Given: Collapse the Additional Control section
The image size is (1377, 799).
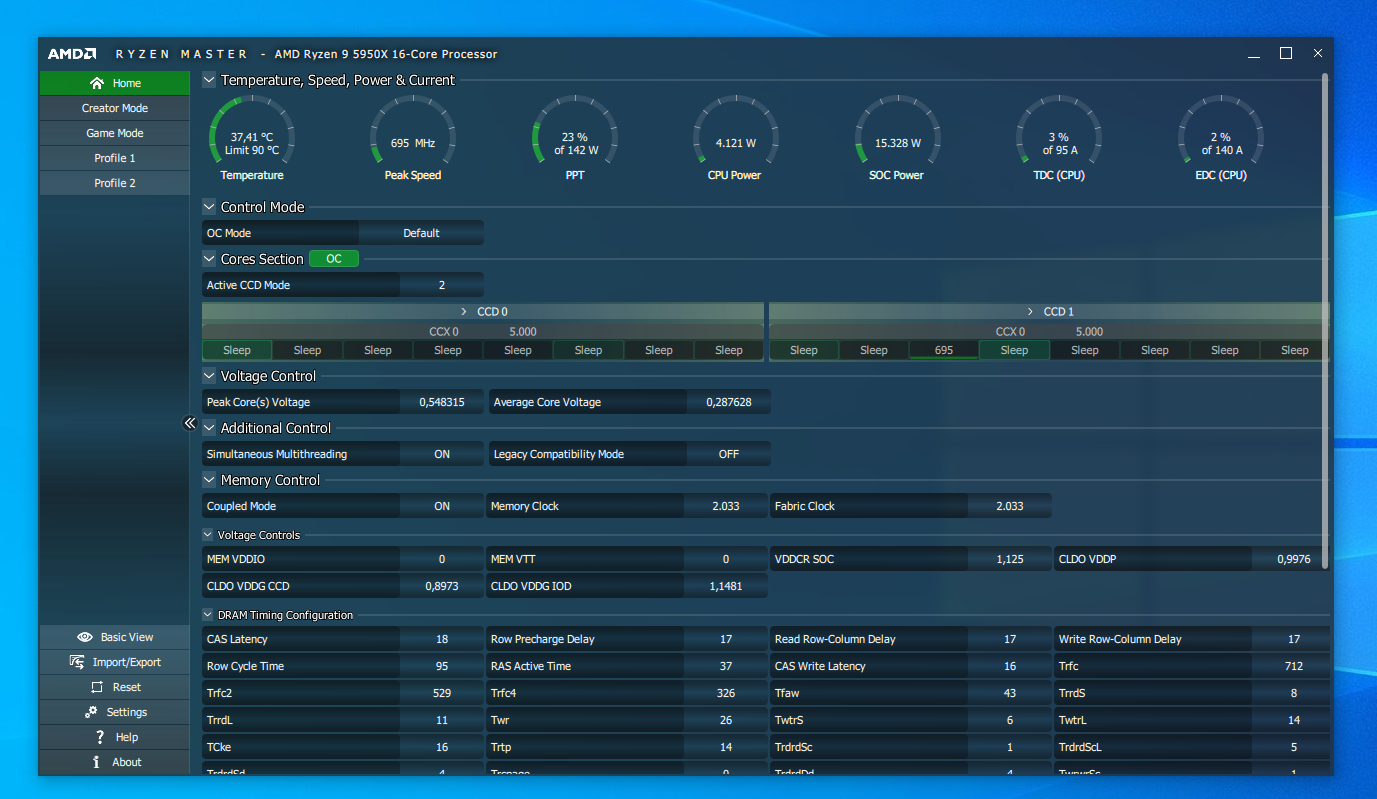Looking at the screenshot, I should [x=209, y=428].
